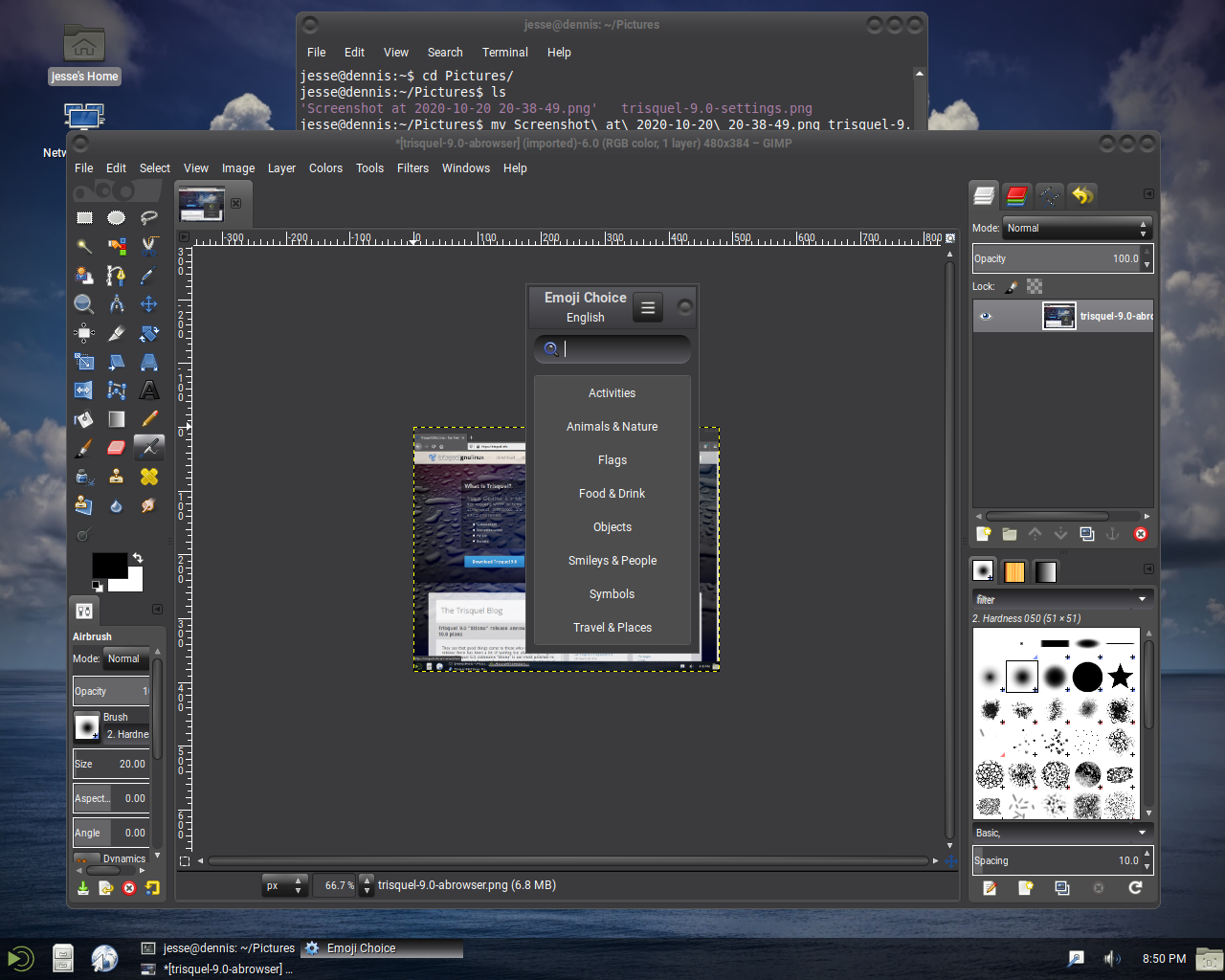Open Terminal menu in terminal window
The width and height of the screenshot is (1225, 980).
[504, 53]
